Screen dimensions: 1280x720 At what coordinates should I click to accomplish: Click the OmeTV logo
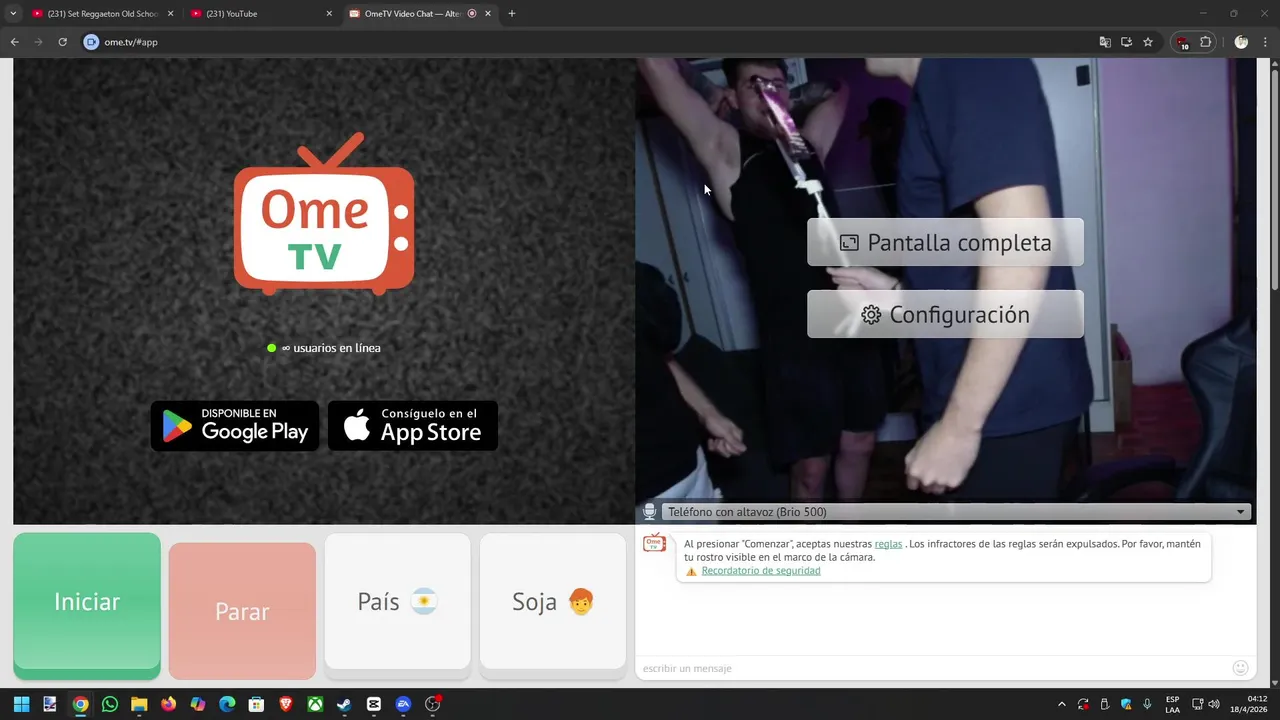pos(324,214)
